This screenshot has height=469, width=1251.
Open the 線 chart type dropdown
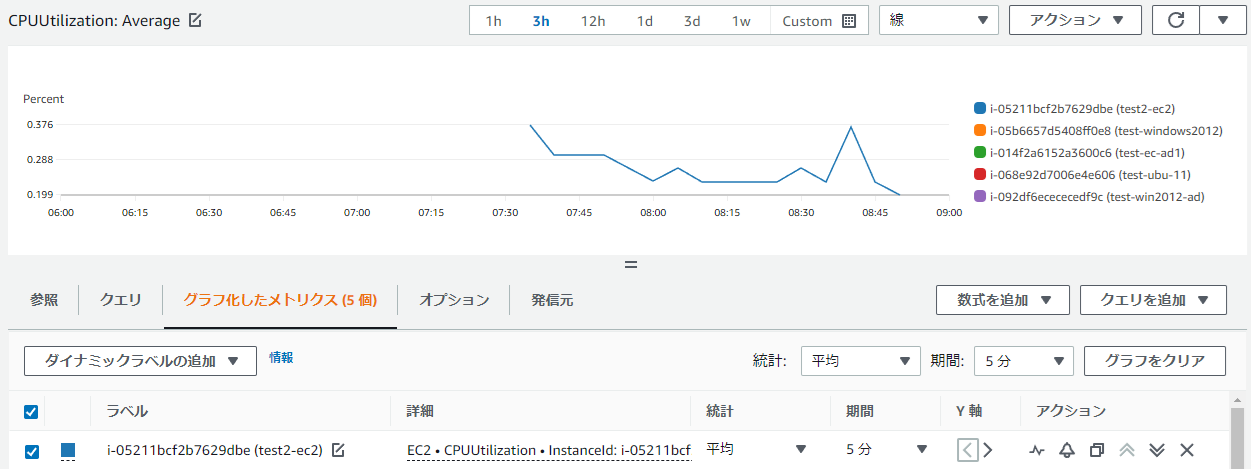[938, 20]
